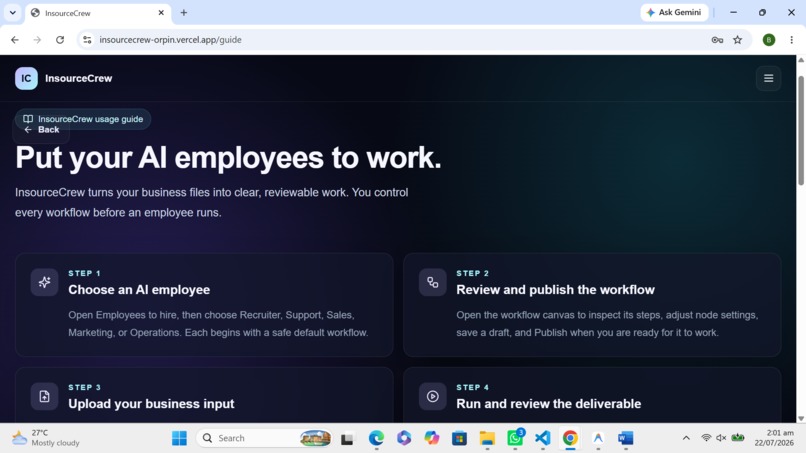Close the InsourceCrew tab

[x=161, y=13]
